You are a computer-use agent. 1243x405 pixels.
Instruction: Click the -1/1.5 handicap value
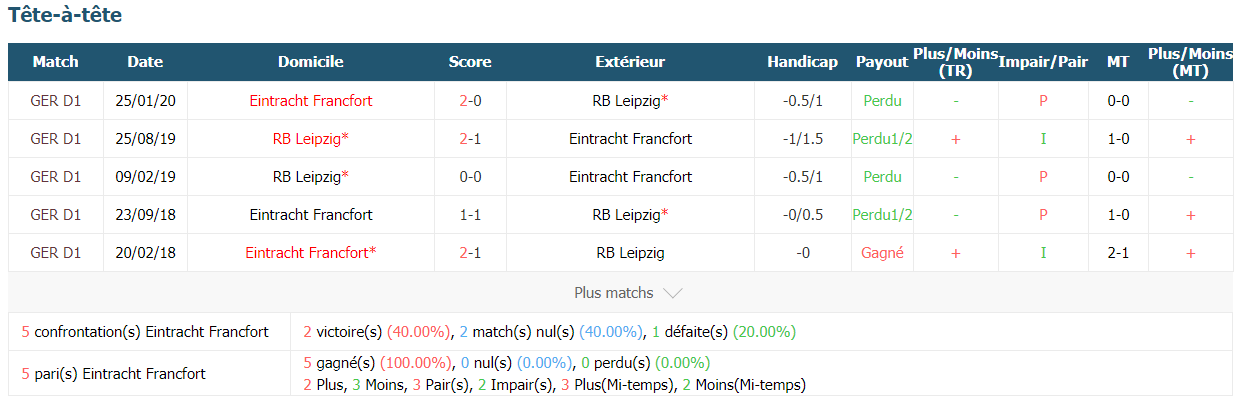(802, 139)
